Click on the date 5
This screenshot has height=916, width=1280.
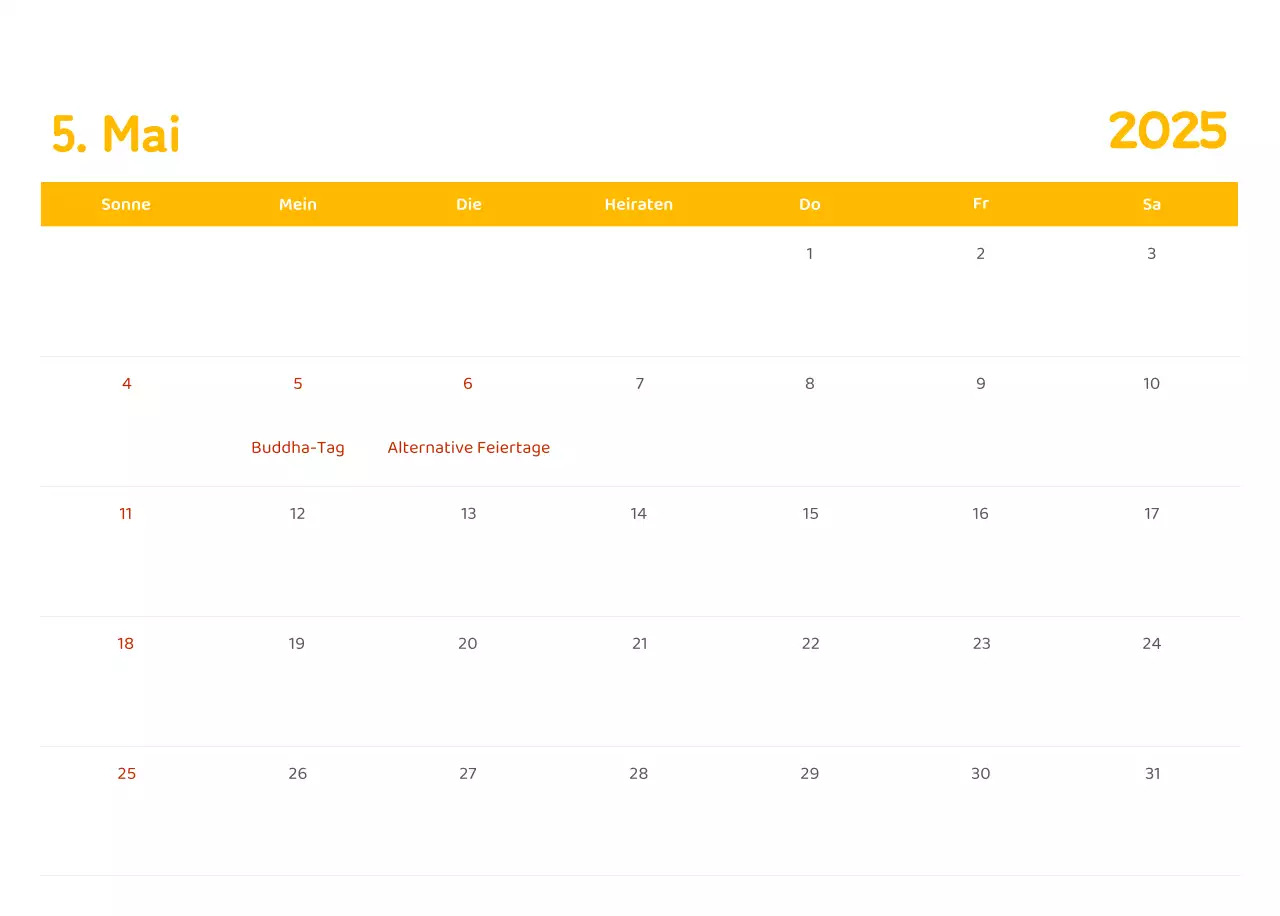(x=297, y=383)
